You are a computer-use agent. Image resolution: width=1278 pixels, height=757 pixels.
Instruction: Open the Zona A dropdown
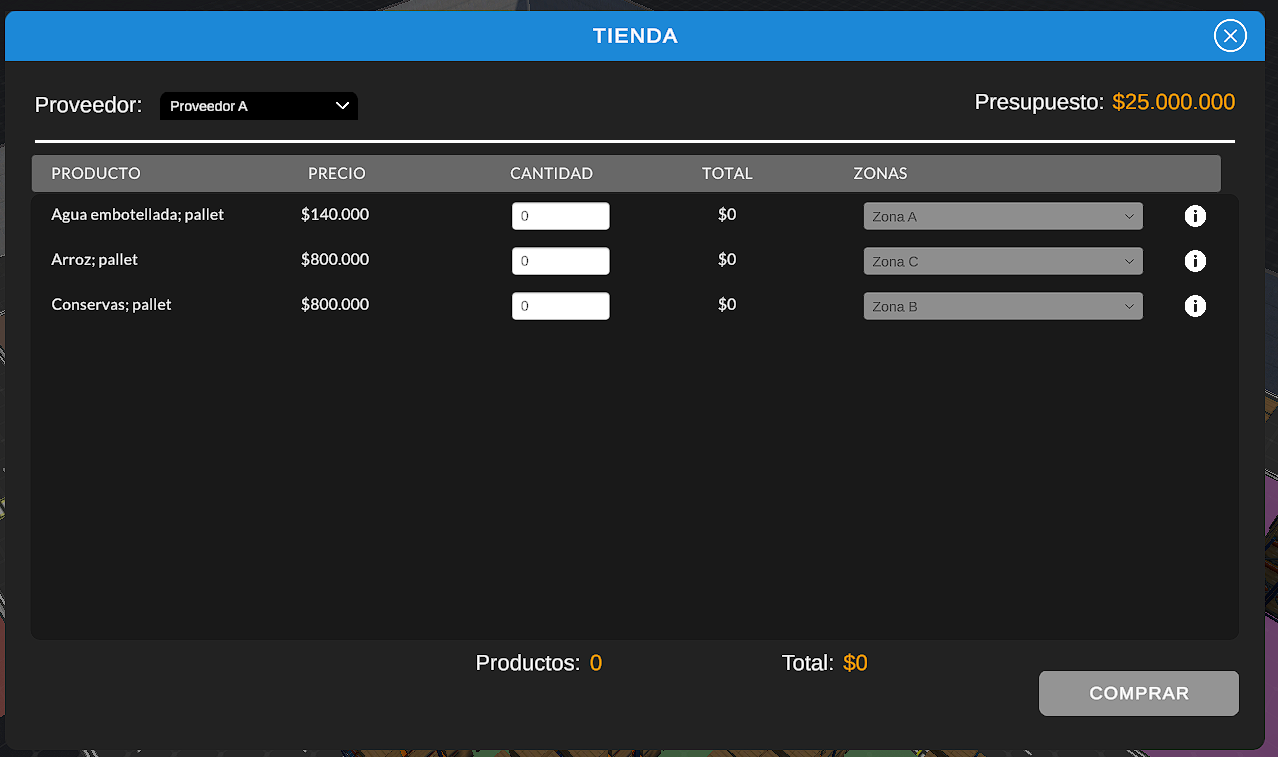tap(1003, 216)
